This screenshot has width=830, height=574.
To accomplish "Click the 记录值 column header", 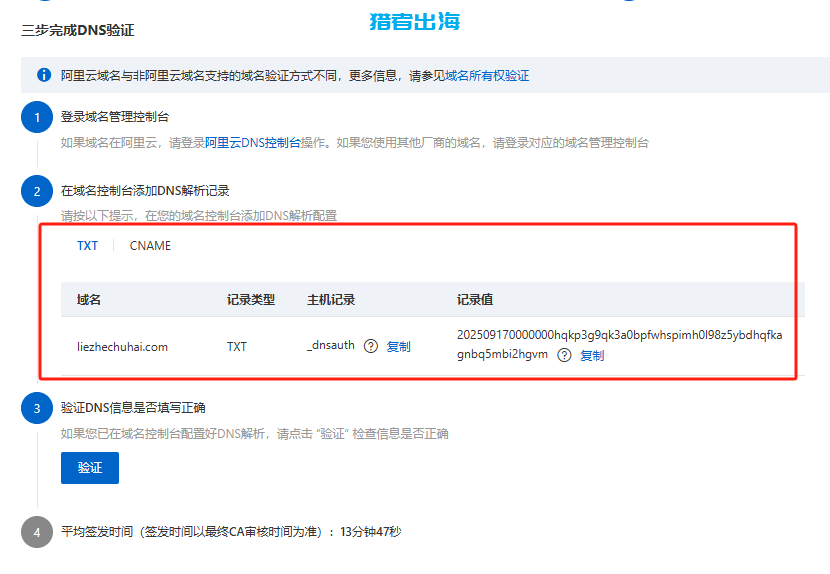I will click(475, 300).
